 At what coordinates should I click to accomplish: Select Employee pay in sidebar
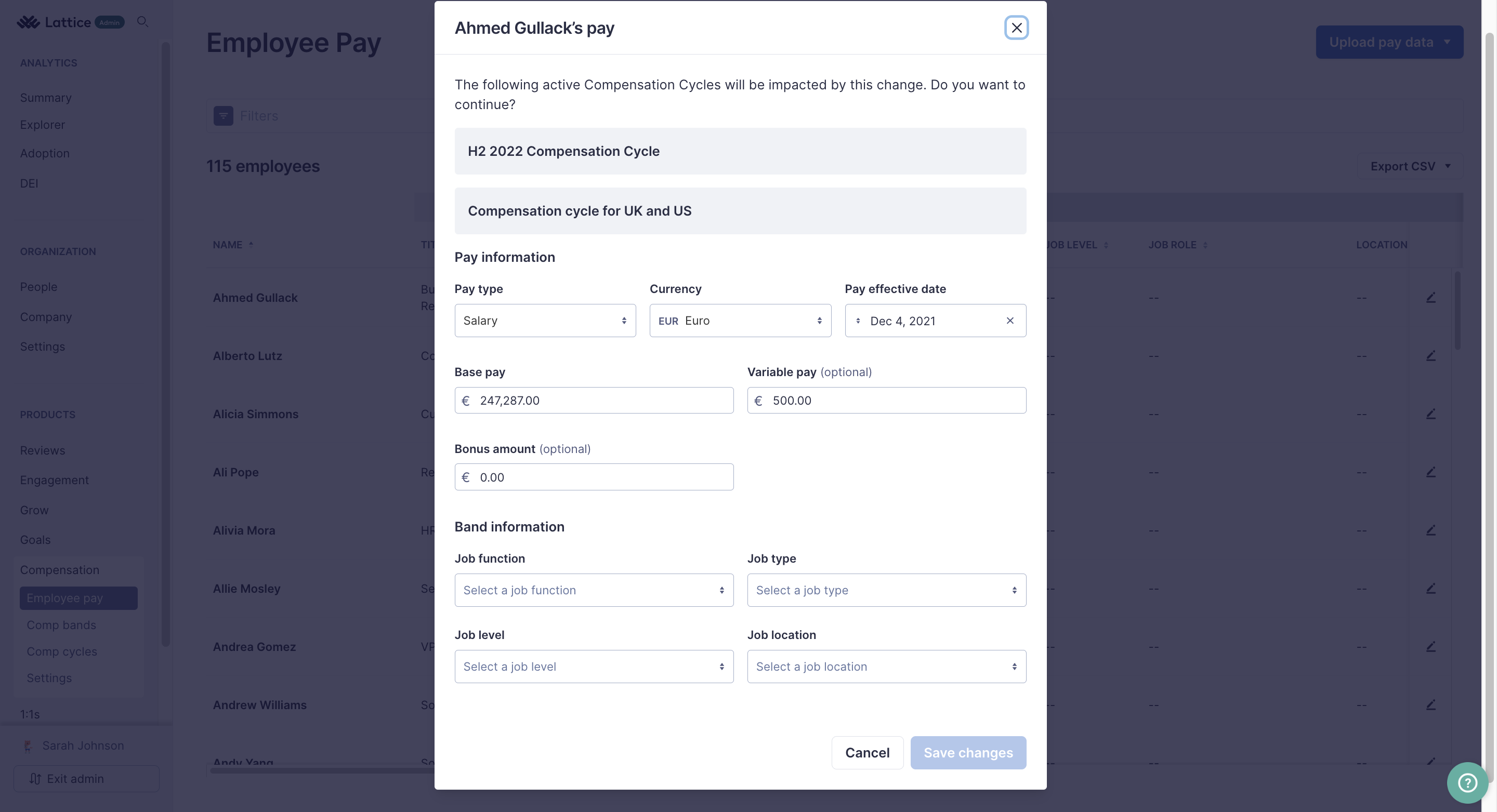pos(78,598)
